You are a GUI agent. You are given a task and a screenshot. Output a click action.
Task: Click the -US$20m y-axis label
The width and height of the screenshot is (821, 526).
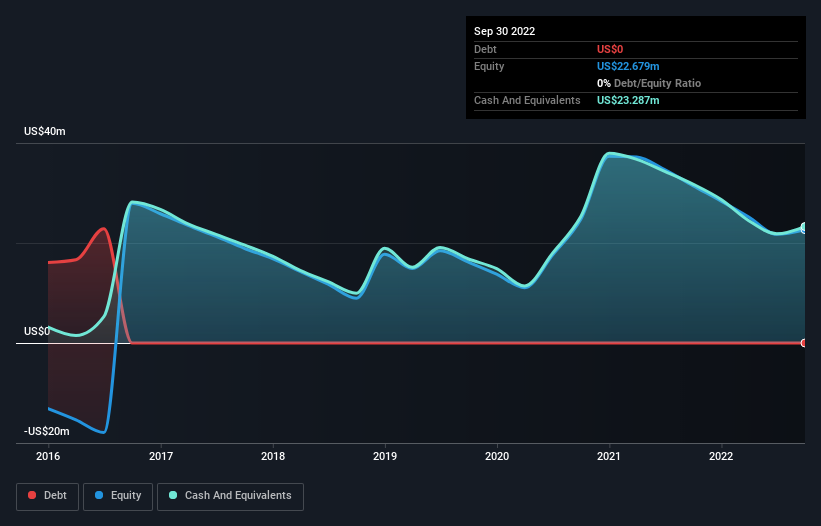pyautogui.click(x=47, y=431)
